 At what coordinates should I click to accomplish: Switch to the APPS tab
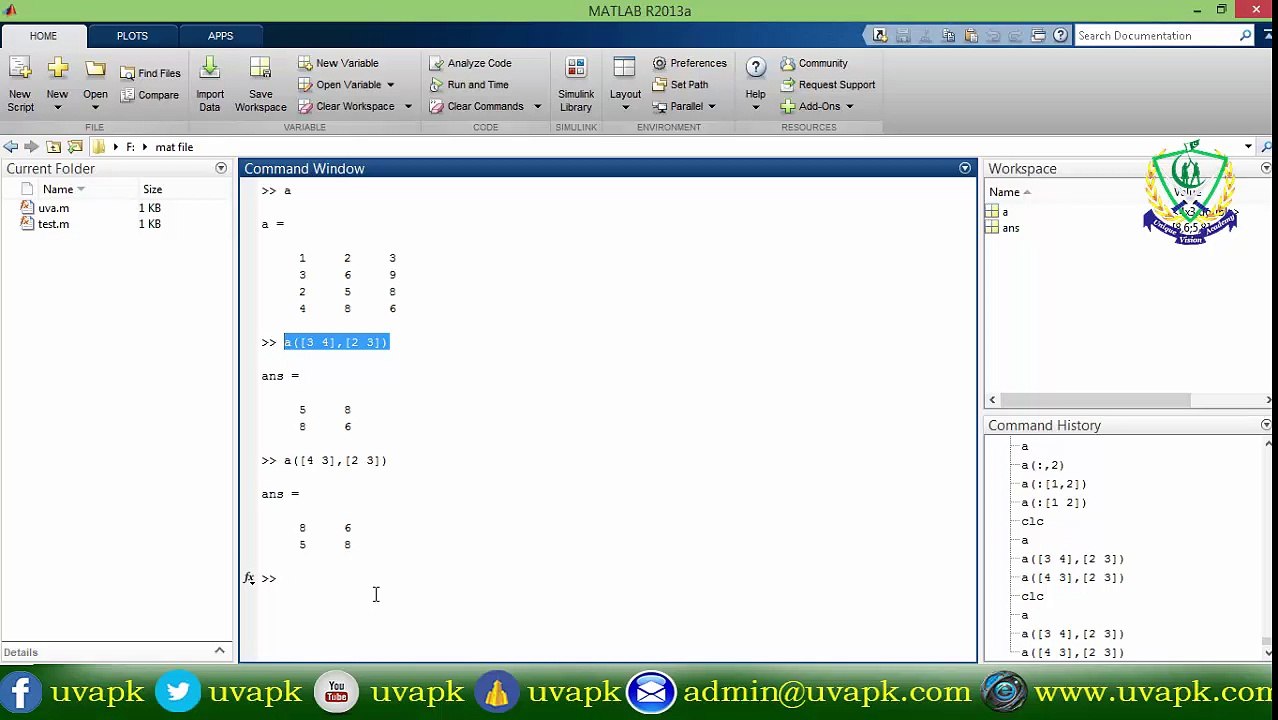(x=220, y=36)
